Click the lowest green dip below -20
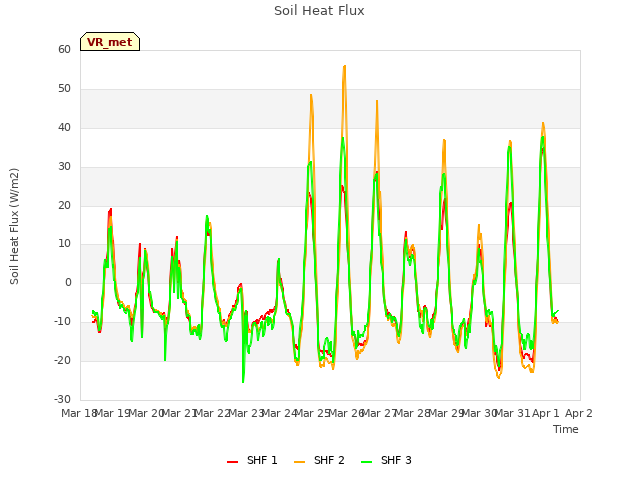The image size is (640, 480). [243, 382]
